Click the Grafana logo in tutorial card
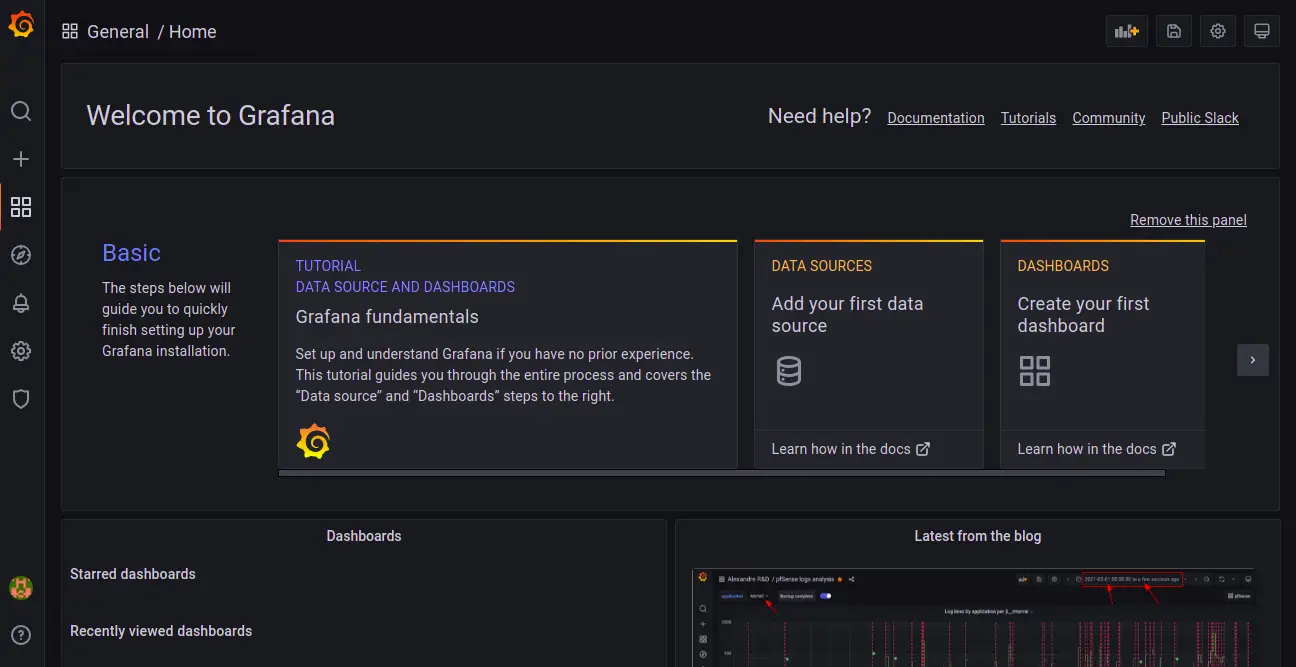 (x=313, y=441)
